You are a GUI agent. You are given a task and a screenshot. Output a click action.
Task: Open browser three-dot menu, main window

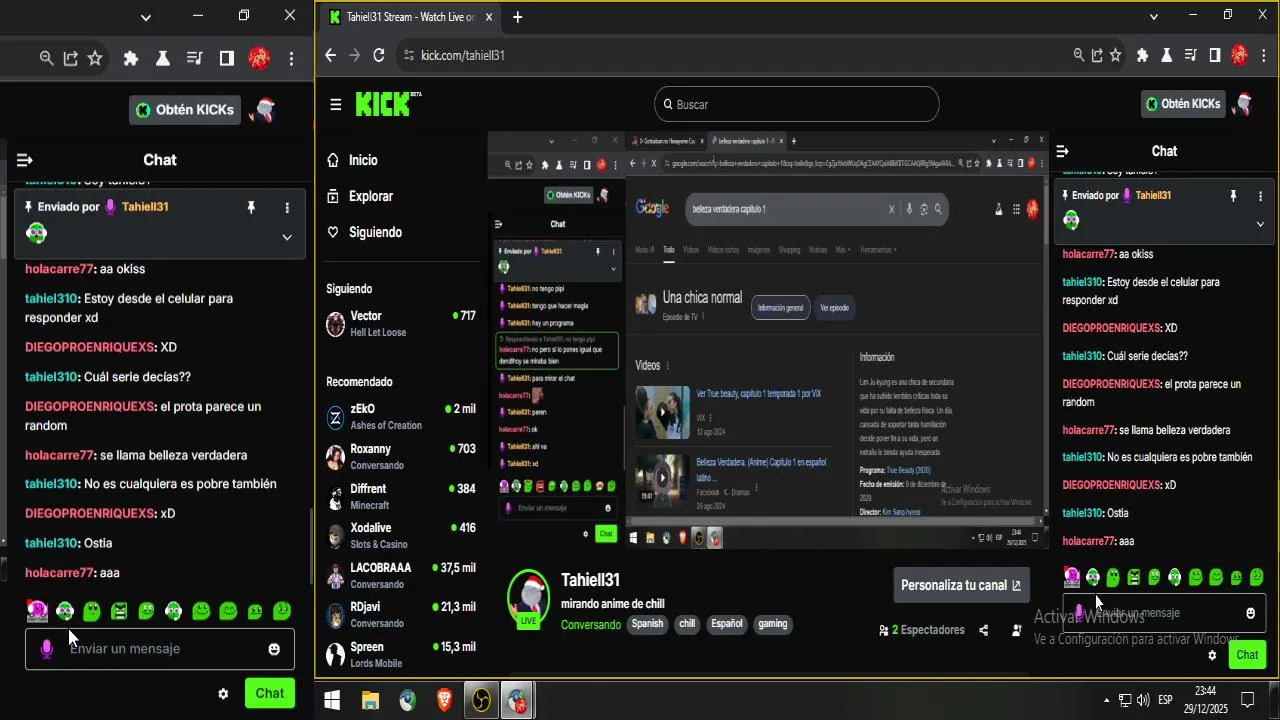1264,55
